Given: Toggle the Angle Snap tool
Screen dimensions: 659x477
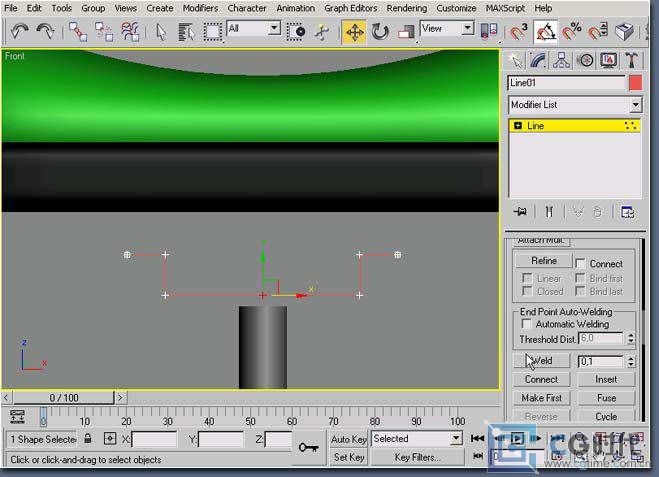Looking at the screenshot, I should tap(545, 32).
